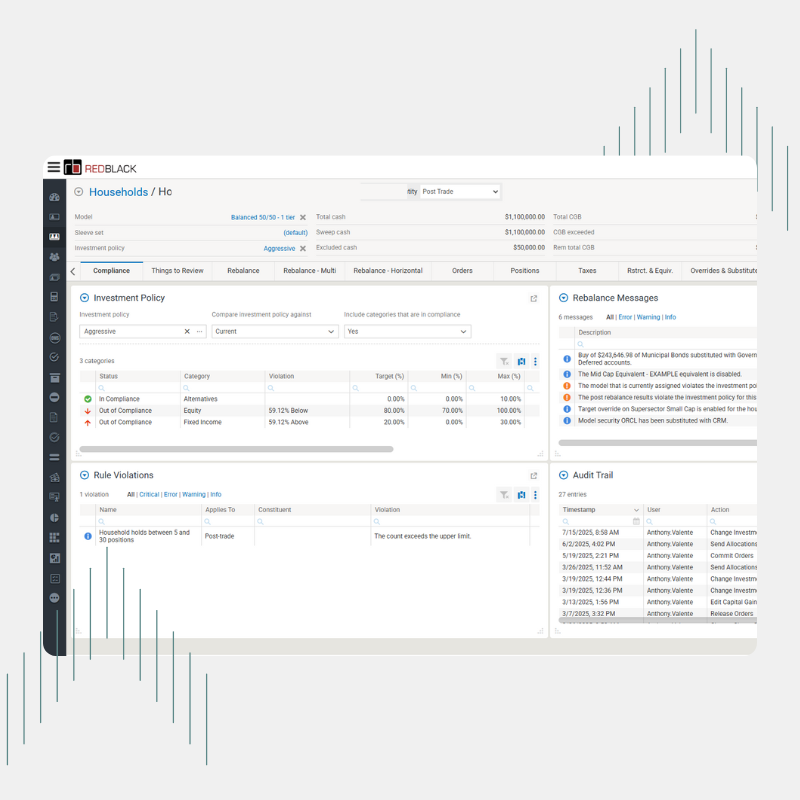
Task: Remove the Balanced 50/50 model assignment
Action: coord(303,217)
